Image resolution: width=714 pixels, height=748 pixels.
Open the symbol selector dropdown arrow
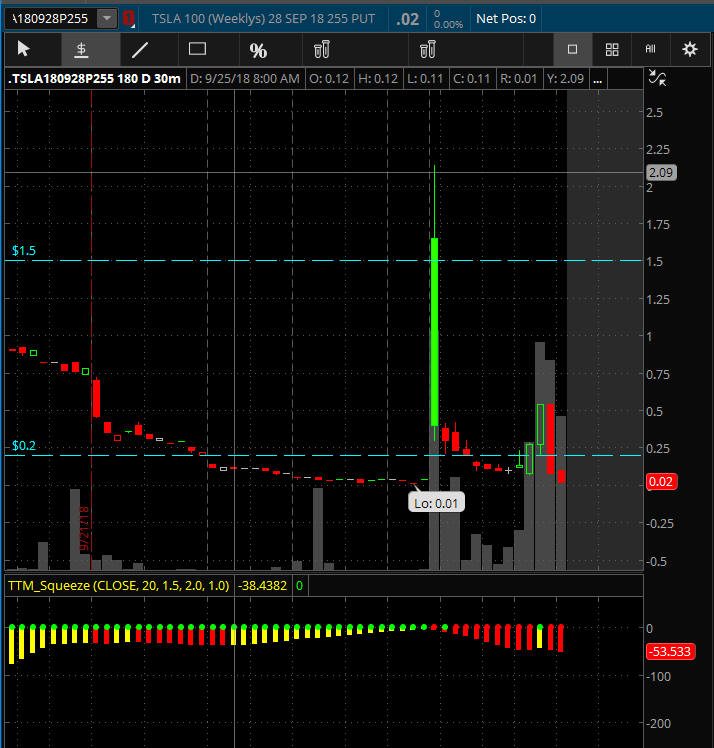pyautogui.click(x=107, y=18)
